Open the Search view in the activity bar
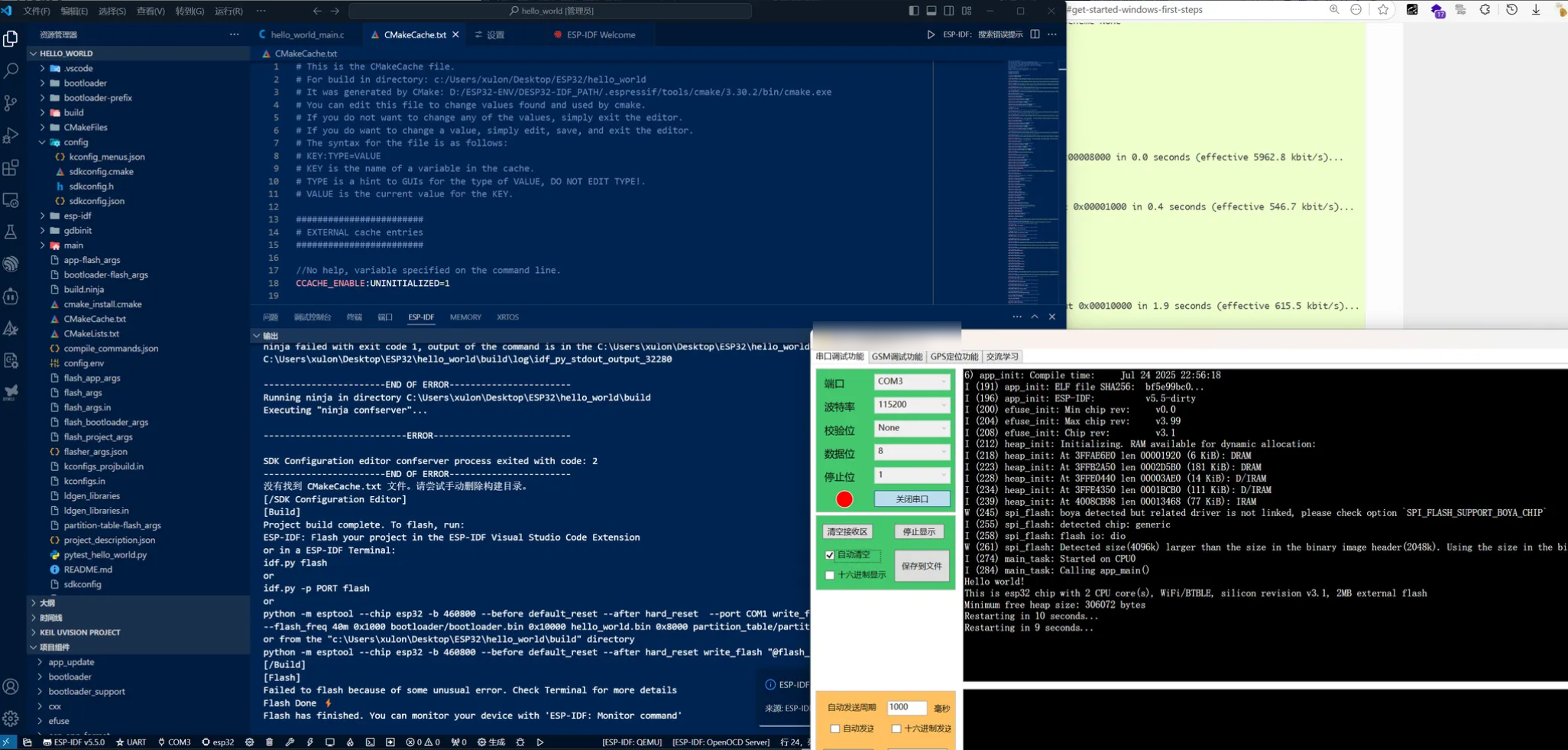The height and width of the screenshot is (750, 1568). [11, 70]
